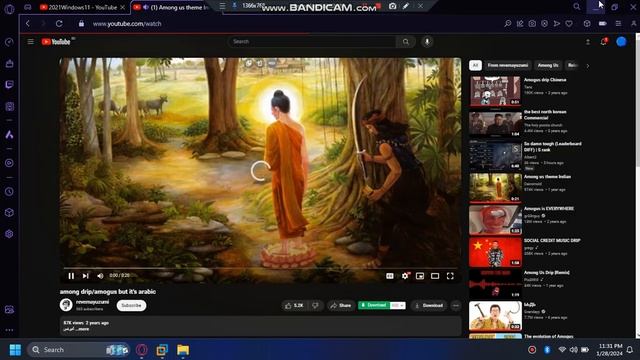
Task: Click the page vertical scrollbar
Action: 638,186
